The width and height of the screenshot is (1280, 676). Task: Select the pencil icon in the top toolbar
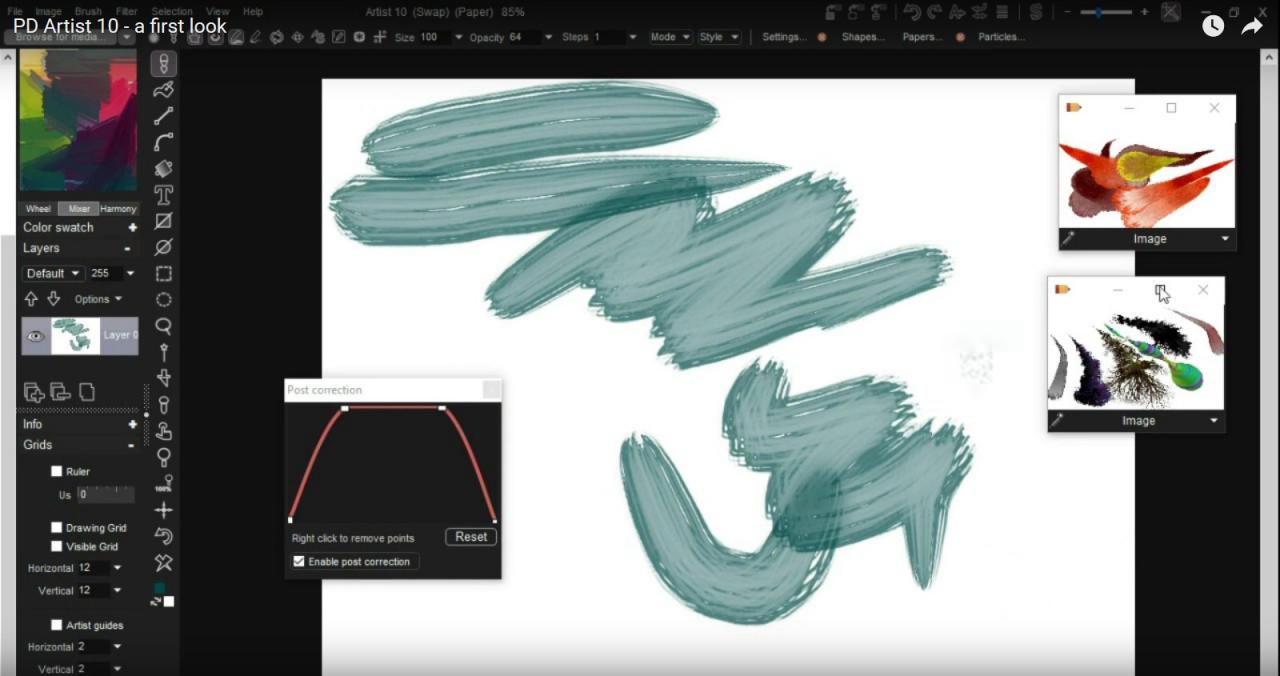coord(257,37)
